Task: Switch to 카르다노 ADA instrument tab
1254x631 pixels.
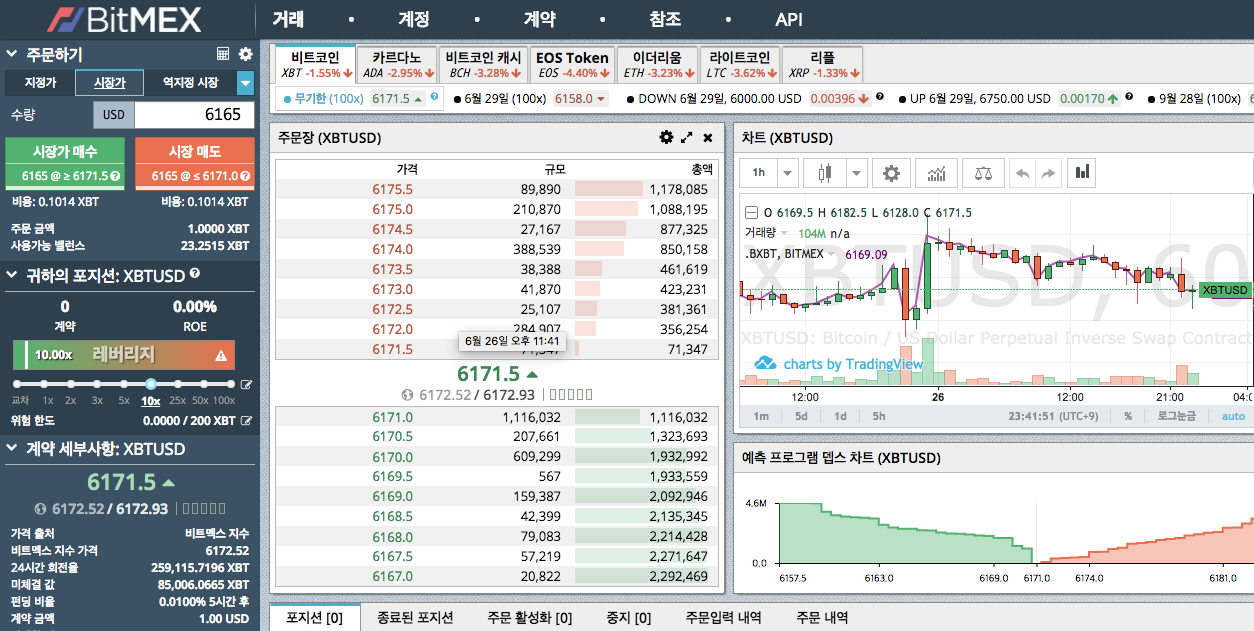Action: 398,64
